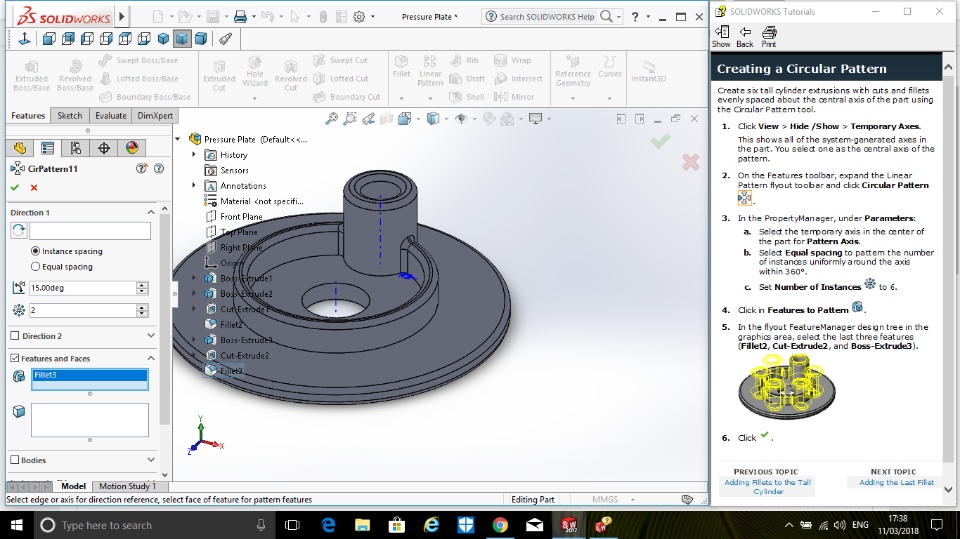Select Fillet2 in the flyout tree
The image size is (960, 539).
231,325
